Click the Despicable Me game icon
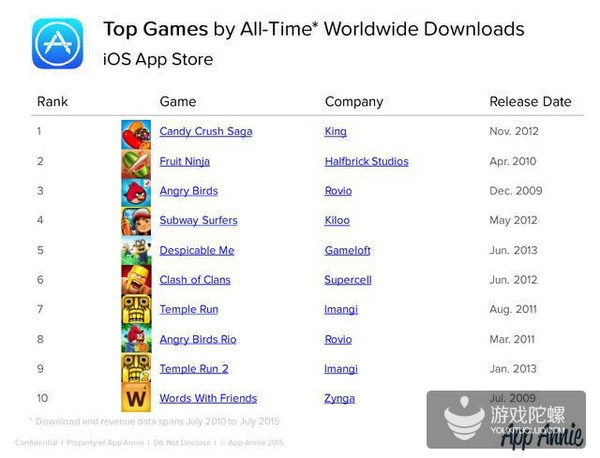 136,251
